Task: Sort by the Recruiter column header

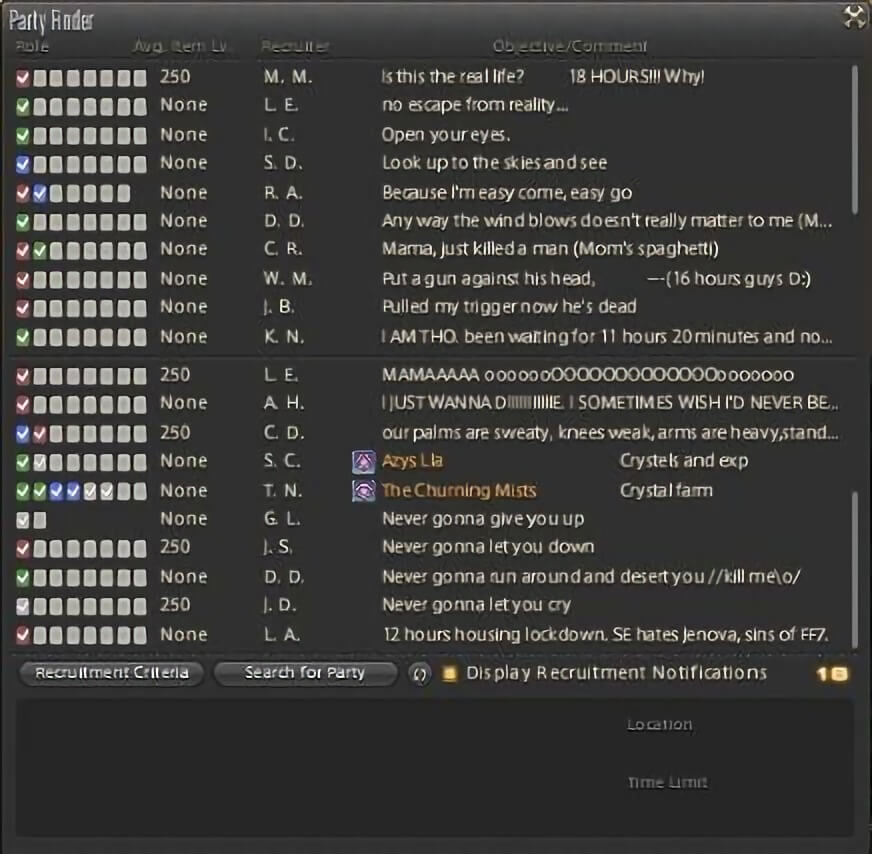Action: [x=295, y=47]
